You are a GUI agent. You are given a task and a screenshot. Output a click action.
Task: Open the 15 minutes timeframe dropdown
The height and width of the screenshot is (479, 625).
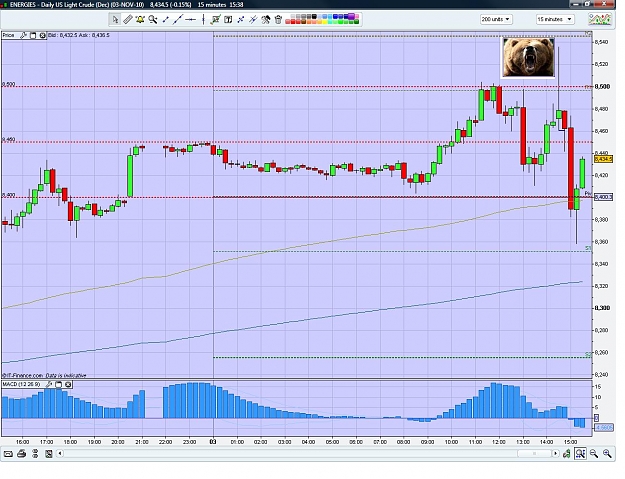pyautogui.click(x=555, y=19)
